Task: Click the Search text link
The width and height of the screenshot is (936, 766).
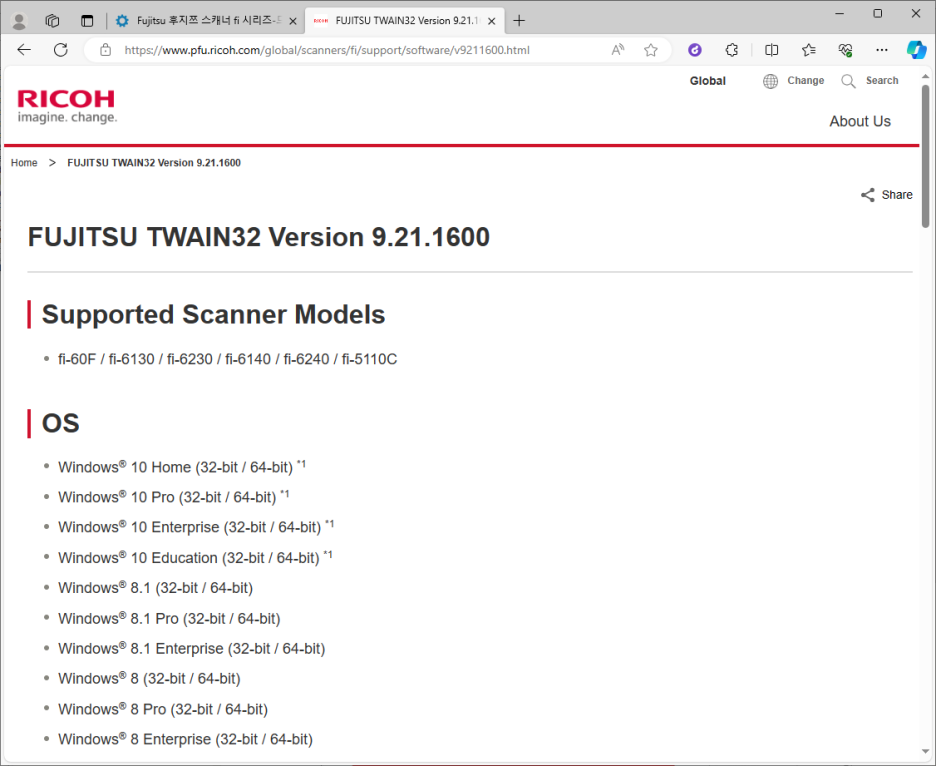Action: [x=882, y=81]
